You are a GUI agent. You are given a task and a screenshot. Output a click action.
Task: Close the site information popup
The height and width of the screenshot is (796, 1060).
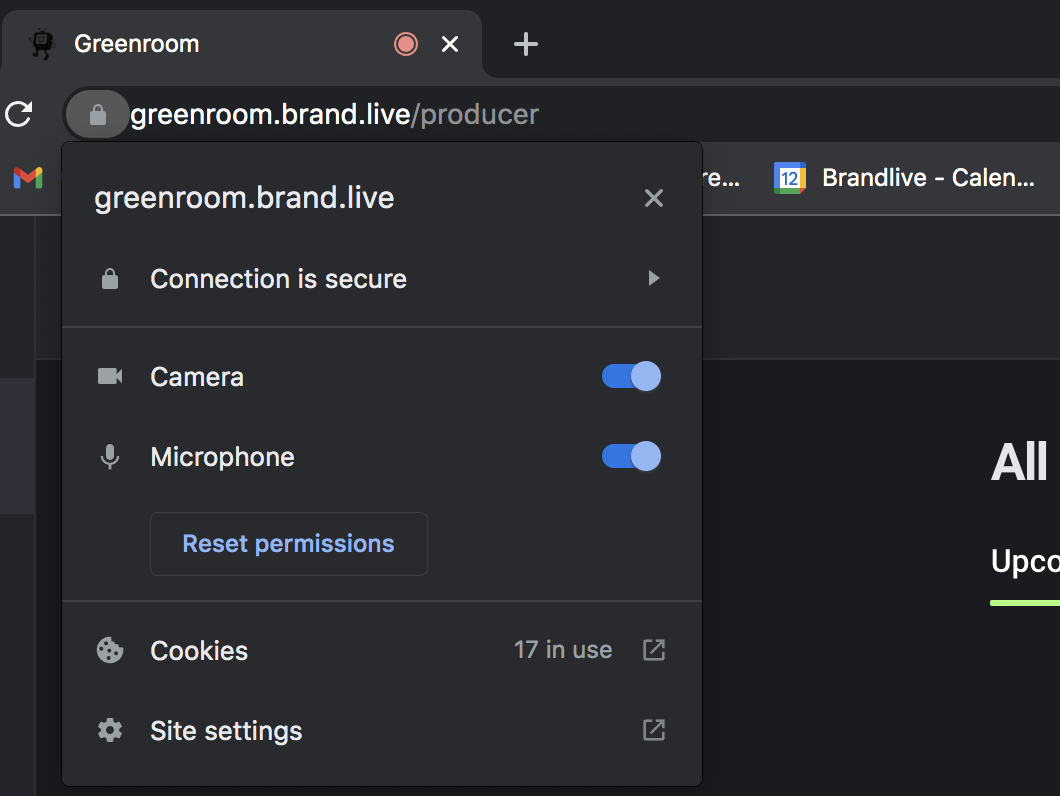[654, 198]
